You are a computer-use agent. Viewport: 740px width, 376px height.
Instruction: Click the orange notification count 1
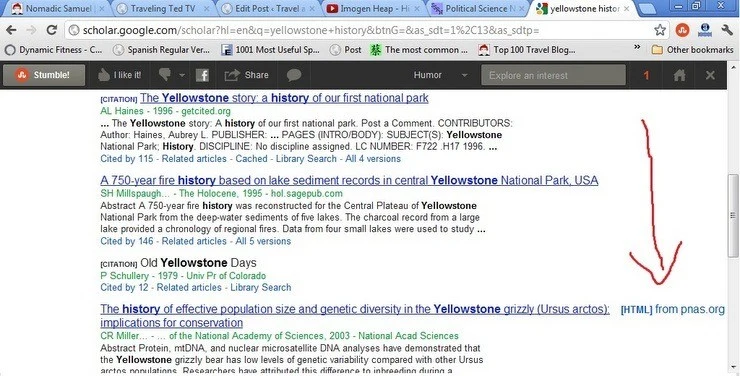pos(646,75)
